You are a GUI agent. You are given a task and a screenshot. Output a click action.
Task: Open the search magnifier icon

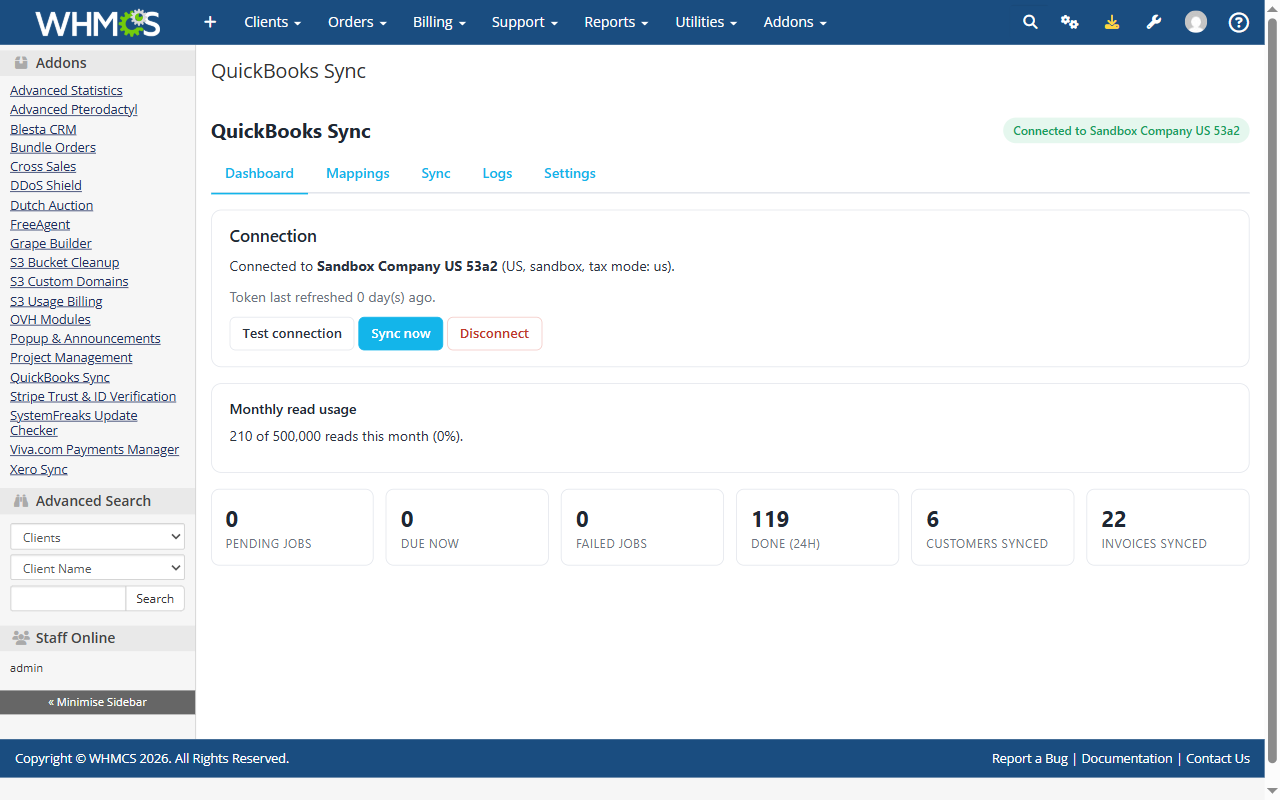(1030, 22)
